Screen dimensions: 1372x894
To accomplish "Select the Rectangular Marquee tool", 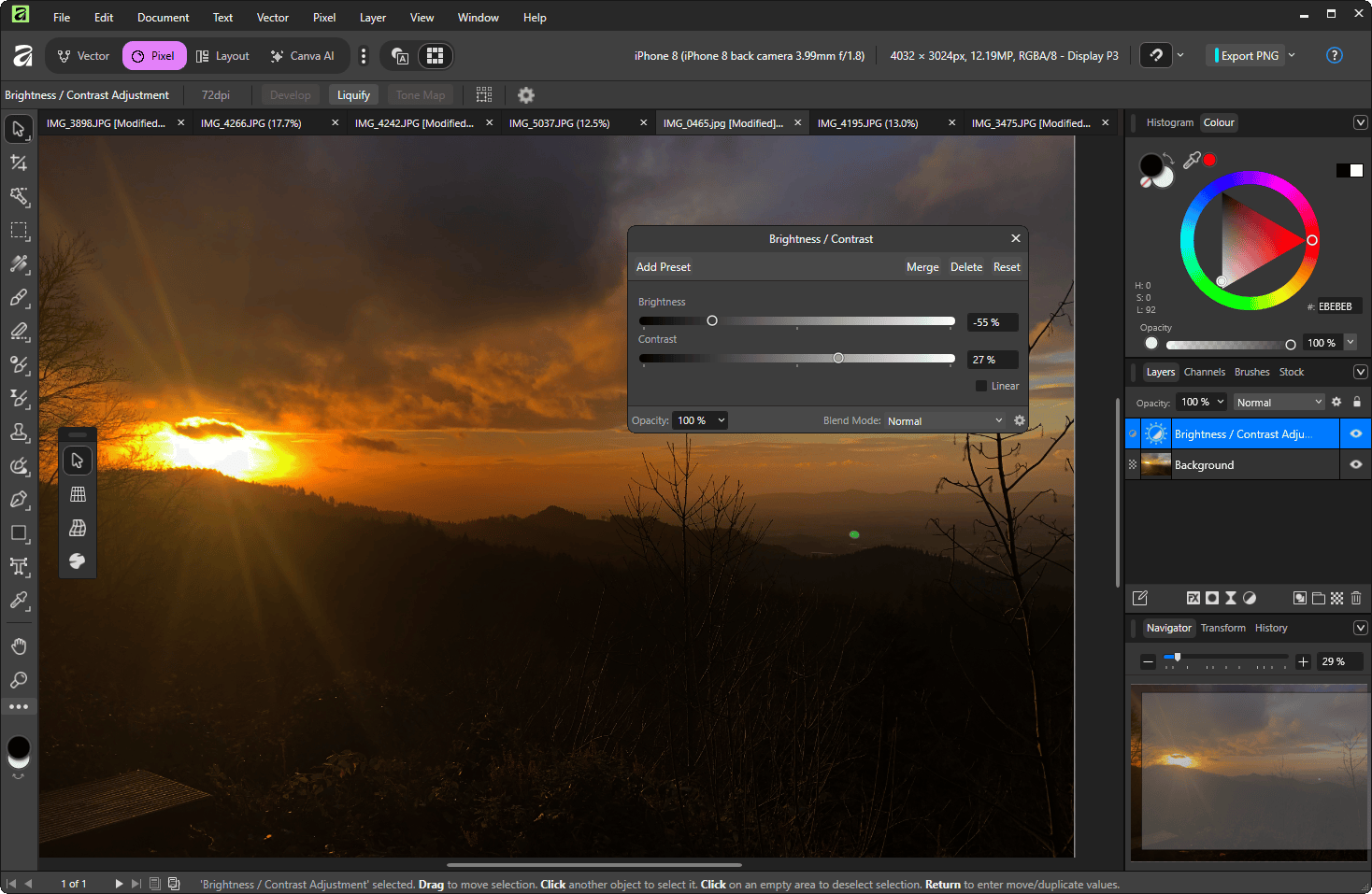I will pyautogui.click(x=19, y=231).
